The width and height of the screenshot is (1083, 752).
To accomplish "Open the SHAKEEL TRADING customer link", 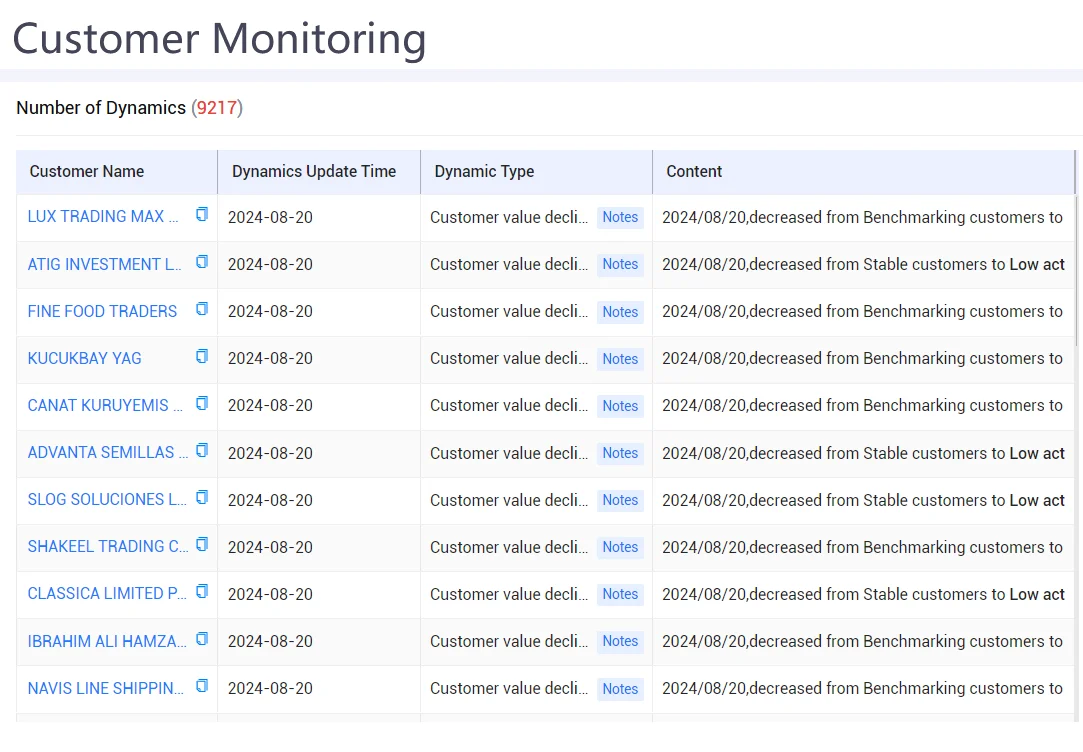I will [108, 547].
